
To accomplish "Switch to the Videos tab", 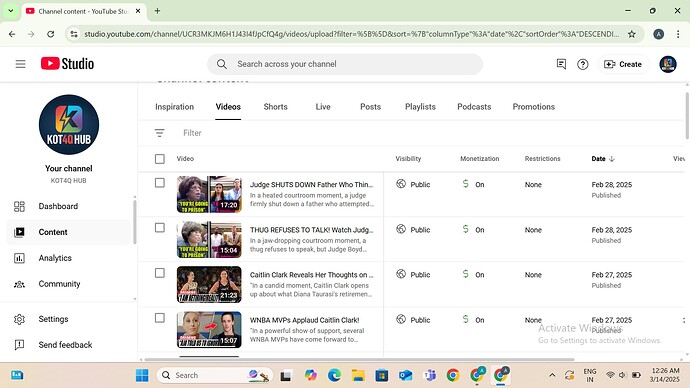I will (x=228, y=107).
